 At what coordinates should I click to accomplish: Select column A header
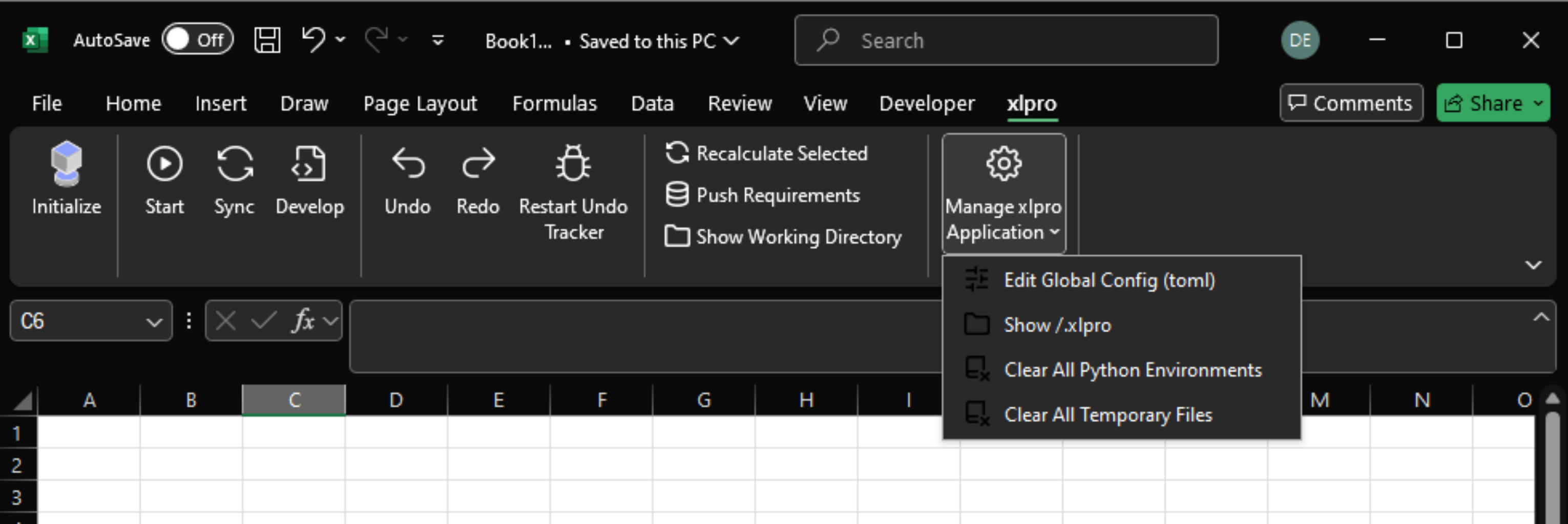90,400
